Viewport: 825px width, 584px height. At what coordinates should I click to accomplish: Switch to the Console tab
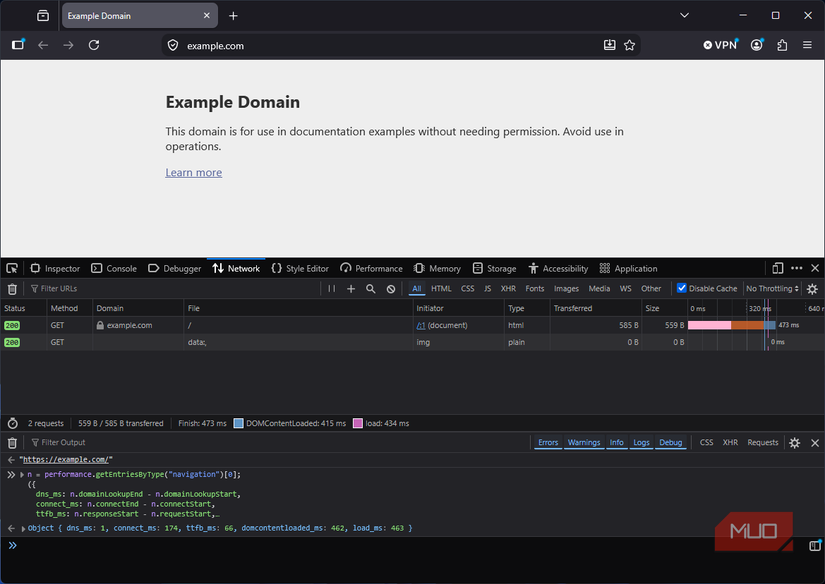pos(114,268)
